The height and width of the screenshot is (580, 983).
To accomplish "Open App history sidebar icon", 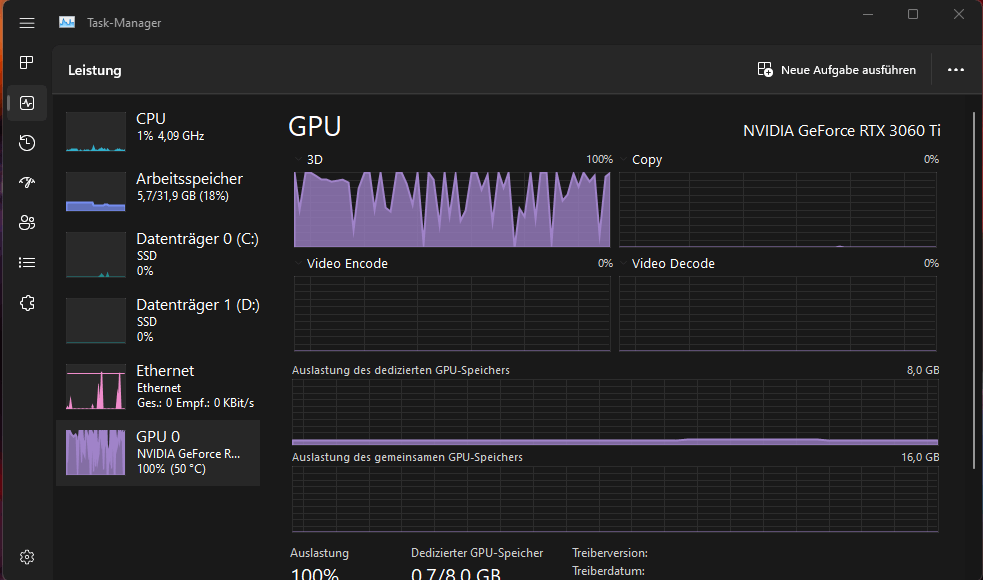I will 27,143.
